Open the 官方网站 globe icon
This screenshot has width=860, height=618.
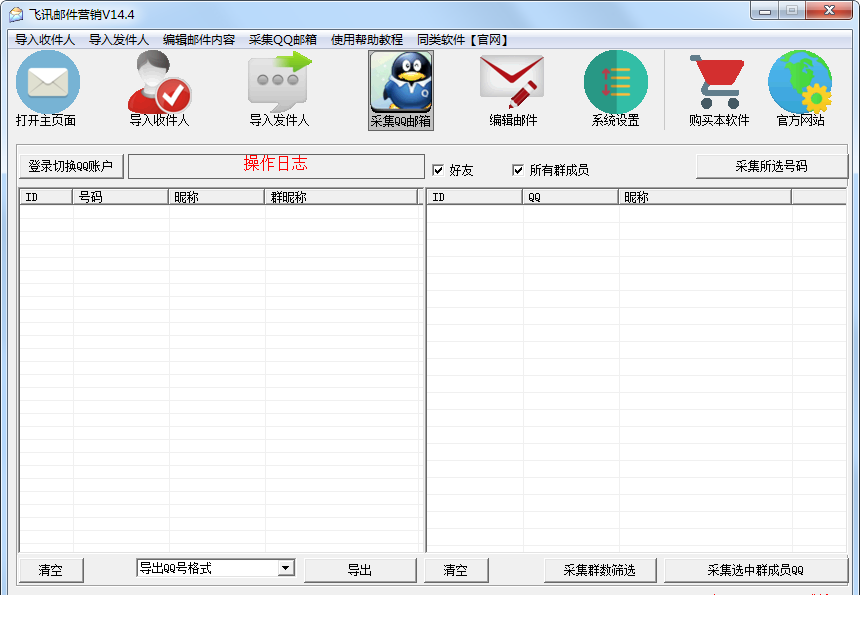(x=800, y=82)
